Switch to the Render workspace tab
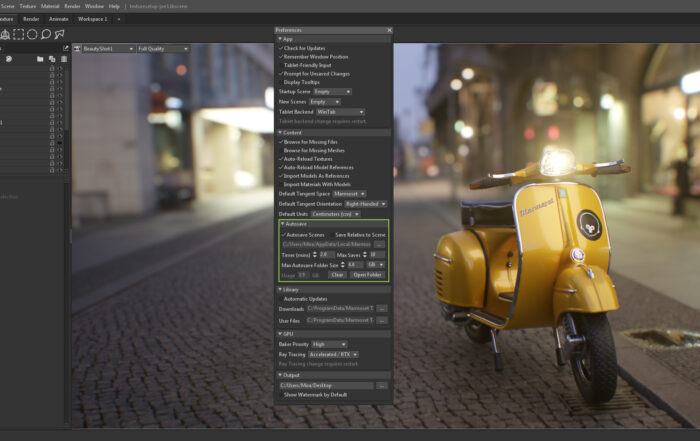 point(31,19)
